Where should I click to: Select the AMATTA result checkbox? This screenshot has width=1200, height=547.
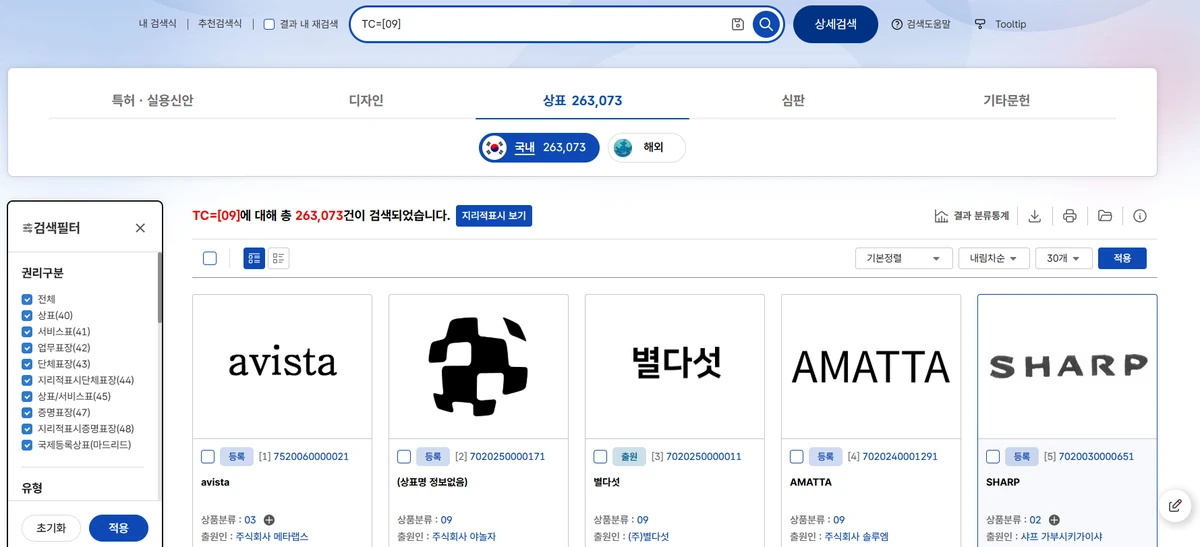pos(796,457)
